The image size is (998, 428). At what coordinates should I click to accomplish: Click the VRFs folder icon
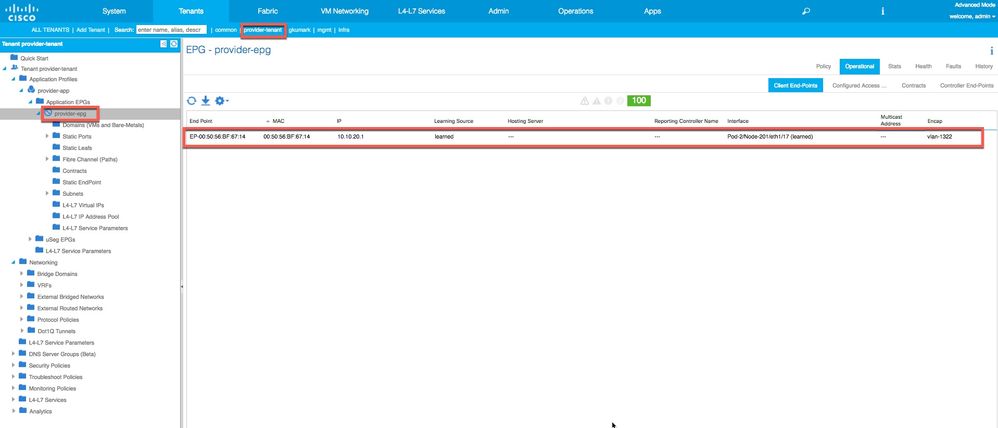(31, 285)
